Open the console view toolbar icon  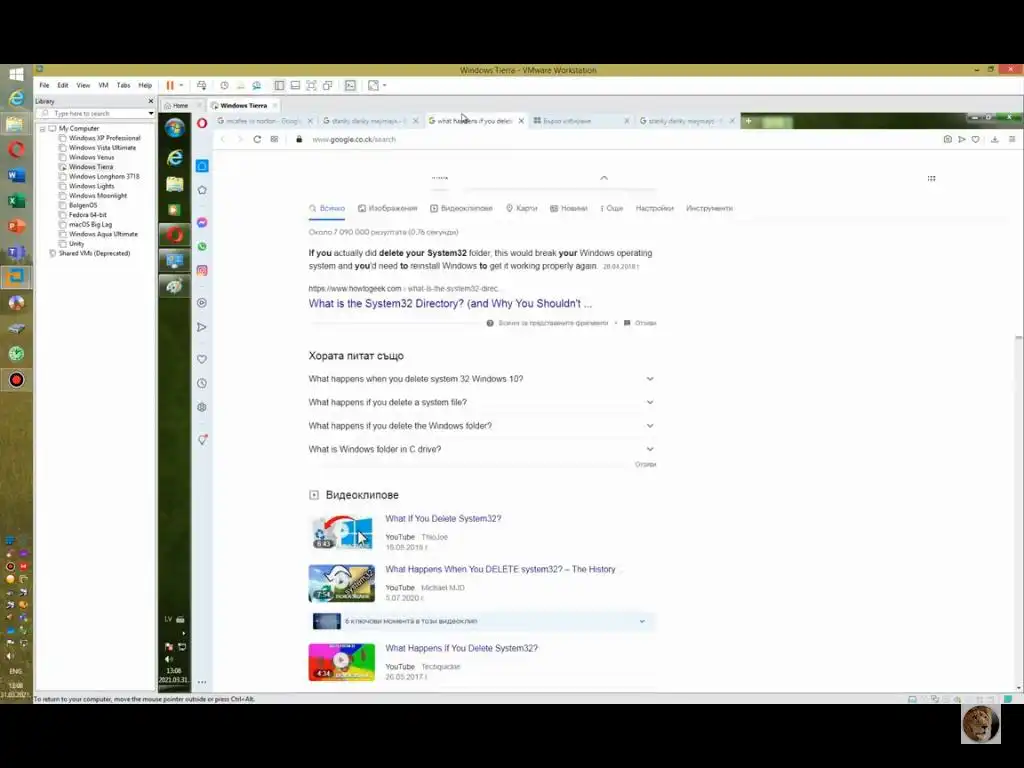[351, 86]
